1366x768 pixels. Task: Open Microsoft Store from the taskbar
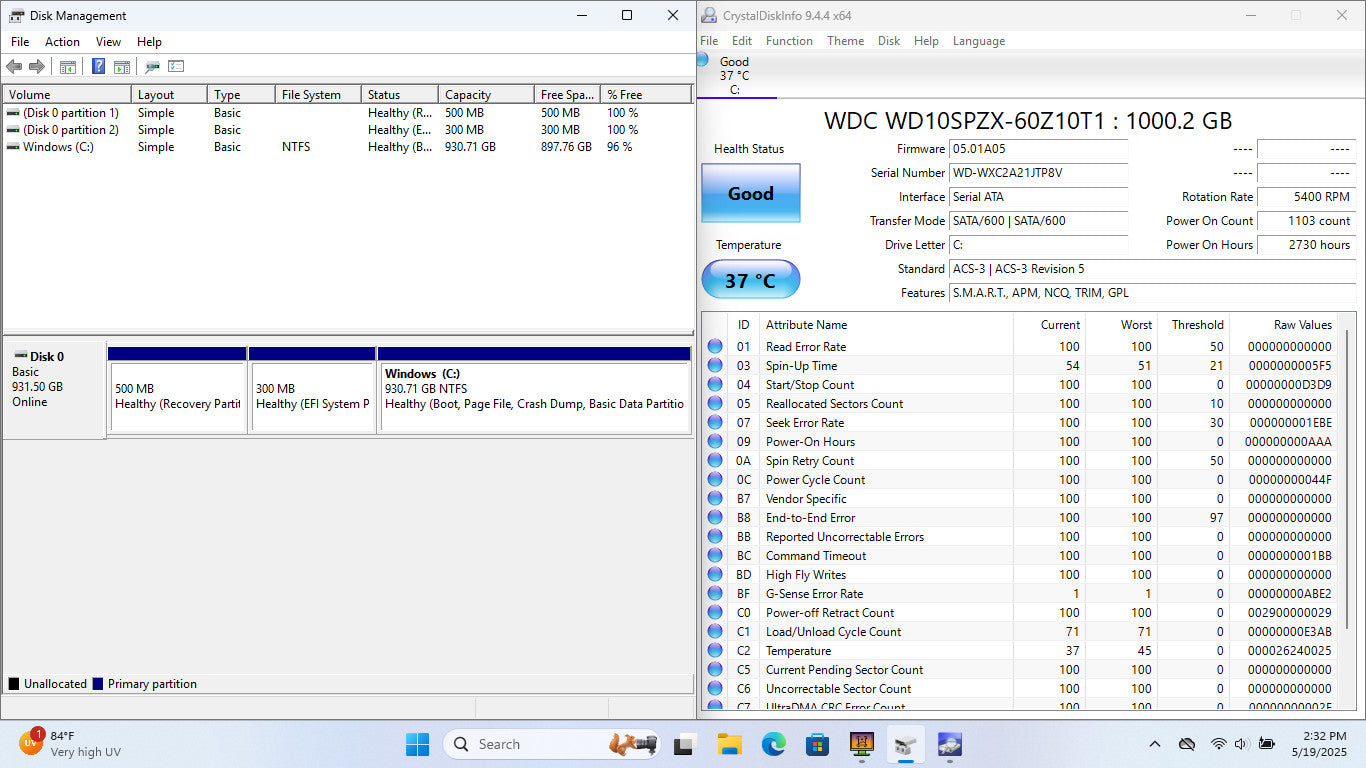(817, 744)
